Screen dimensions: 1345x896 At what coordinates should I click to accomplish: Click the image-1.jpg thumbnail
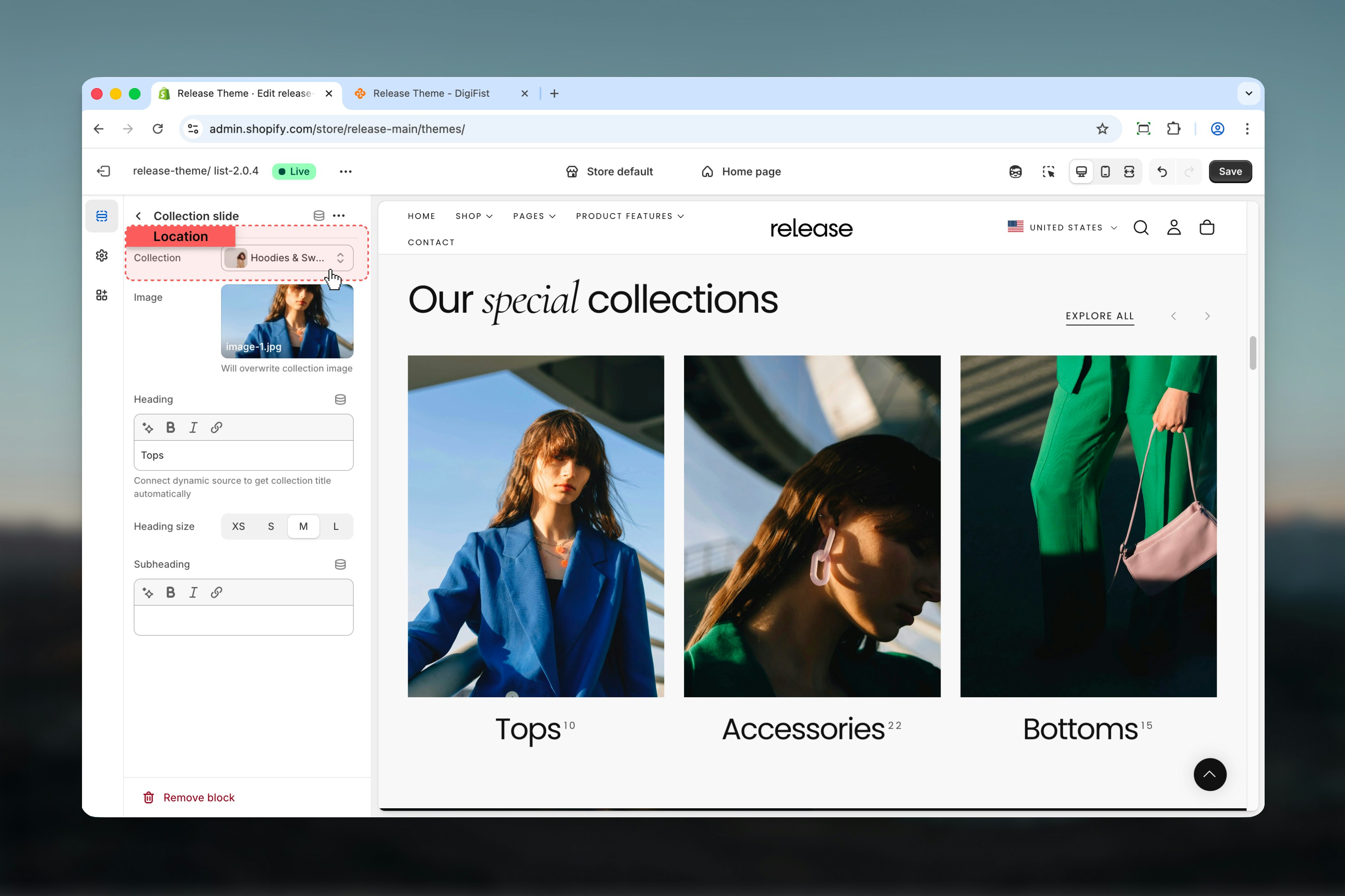click(x=287, y=321)
